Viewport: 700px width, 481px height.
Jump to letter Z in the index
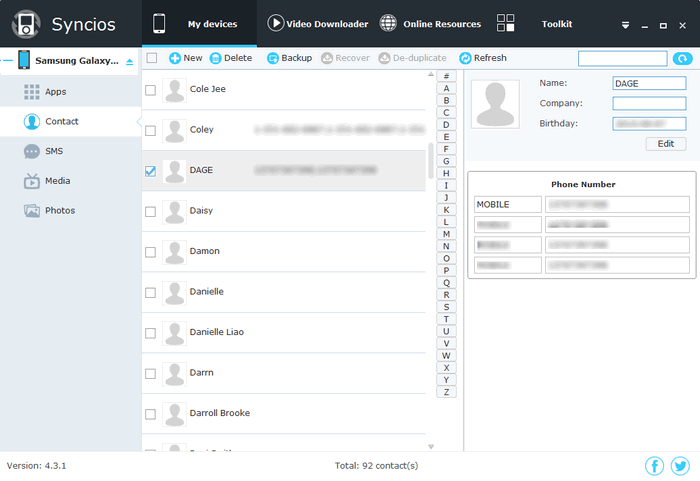point(446,392)
